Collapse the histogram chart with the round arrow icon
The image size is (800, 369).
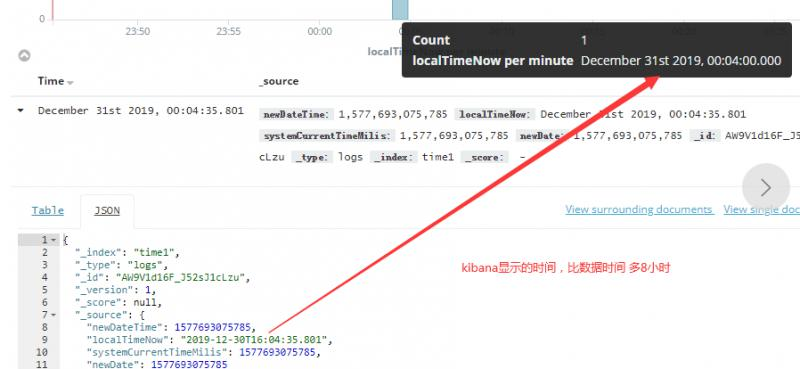pos(24,56)
